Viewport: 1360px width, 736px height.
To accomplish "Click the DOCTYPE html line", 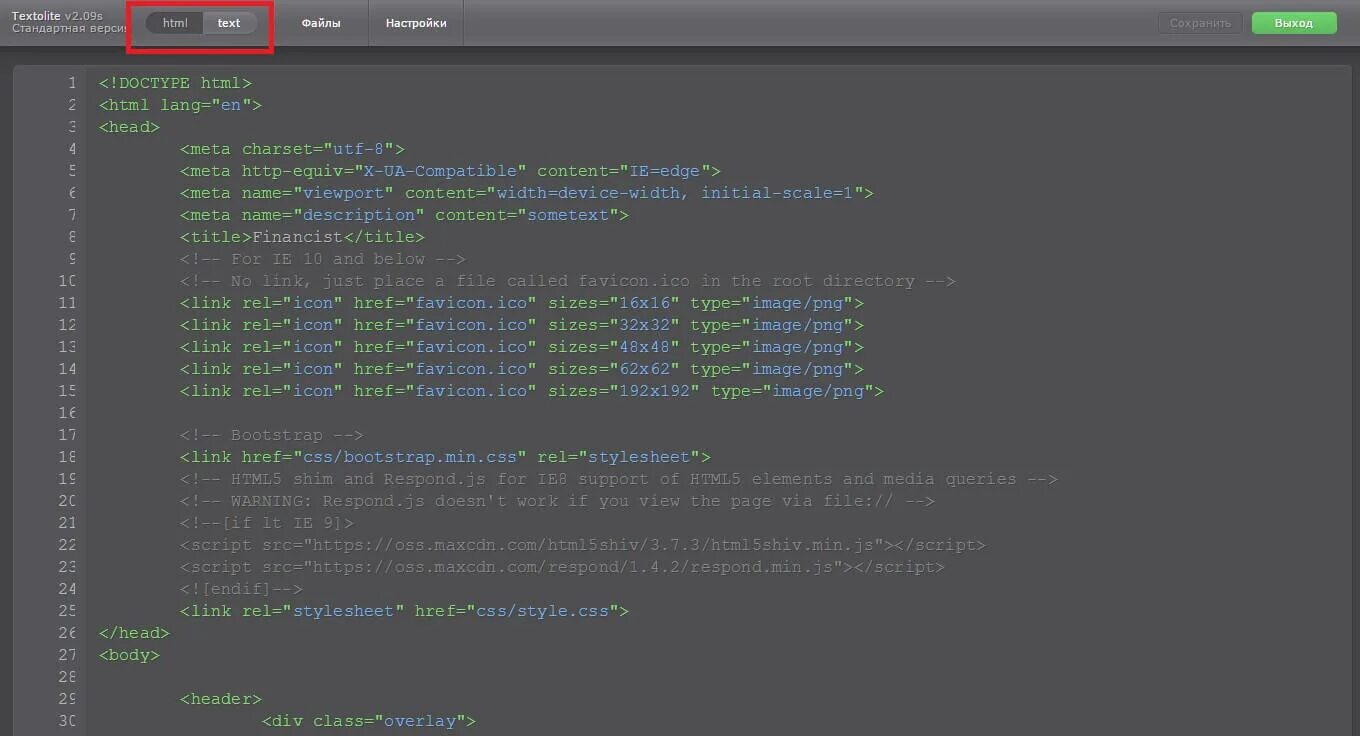I will [175, 83].
